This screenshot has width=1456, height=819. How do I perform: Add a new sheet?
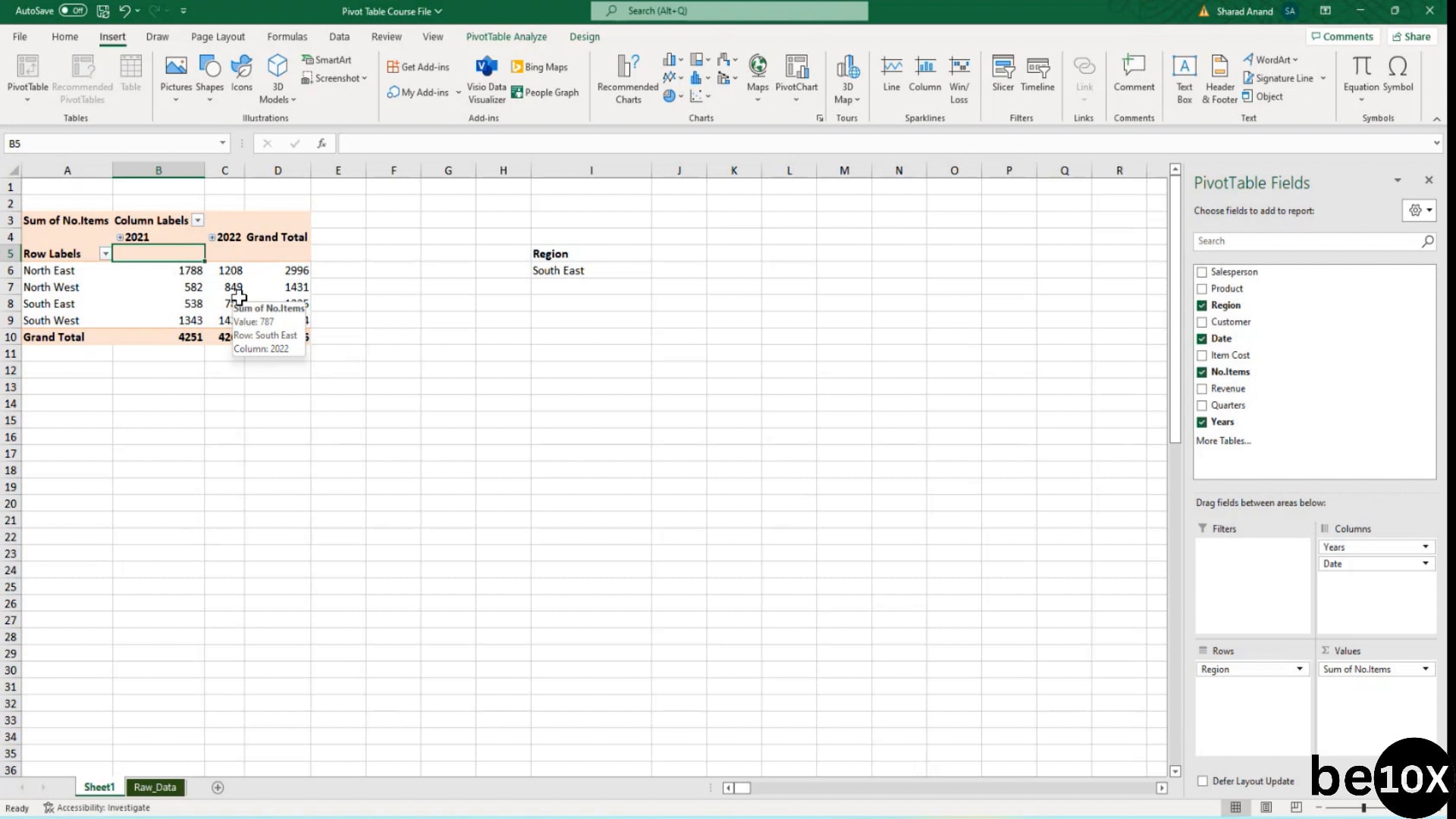(x=218, y=788)
